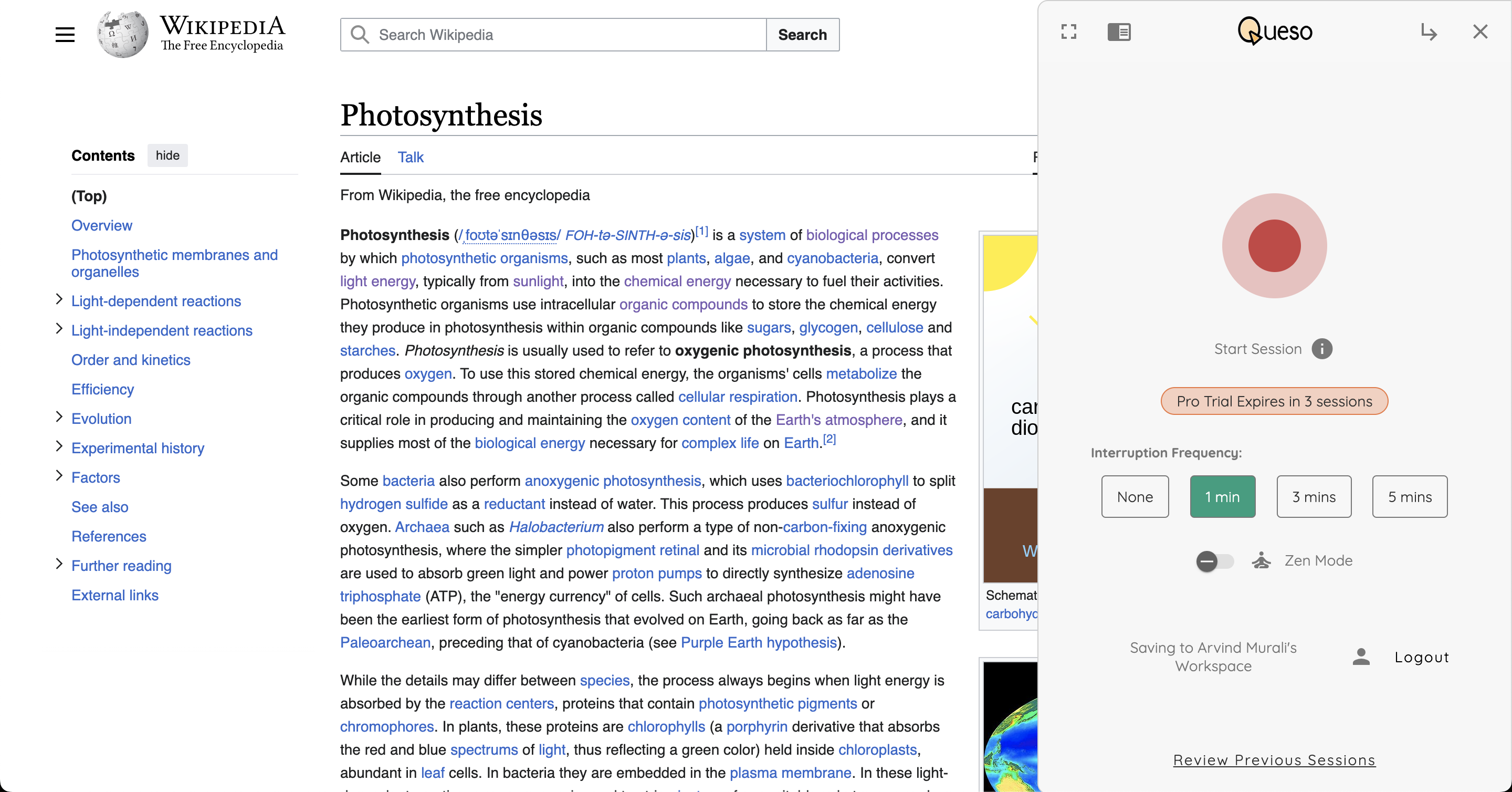Viewport: 1512px width, 792px height.
Task: Switch to the Talk tab
Action: pyautogui.click(x=410, y=157)
